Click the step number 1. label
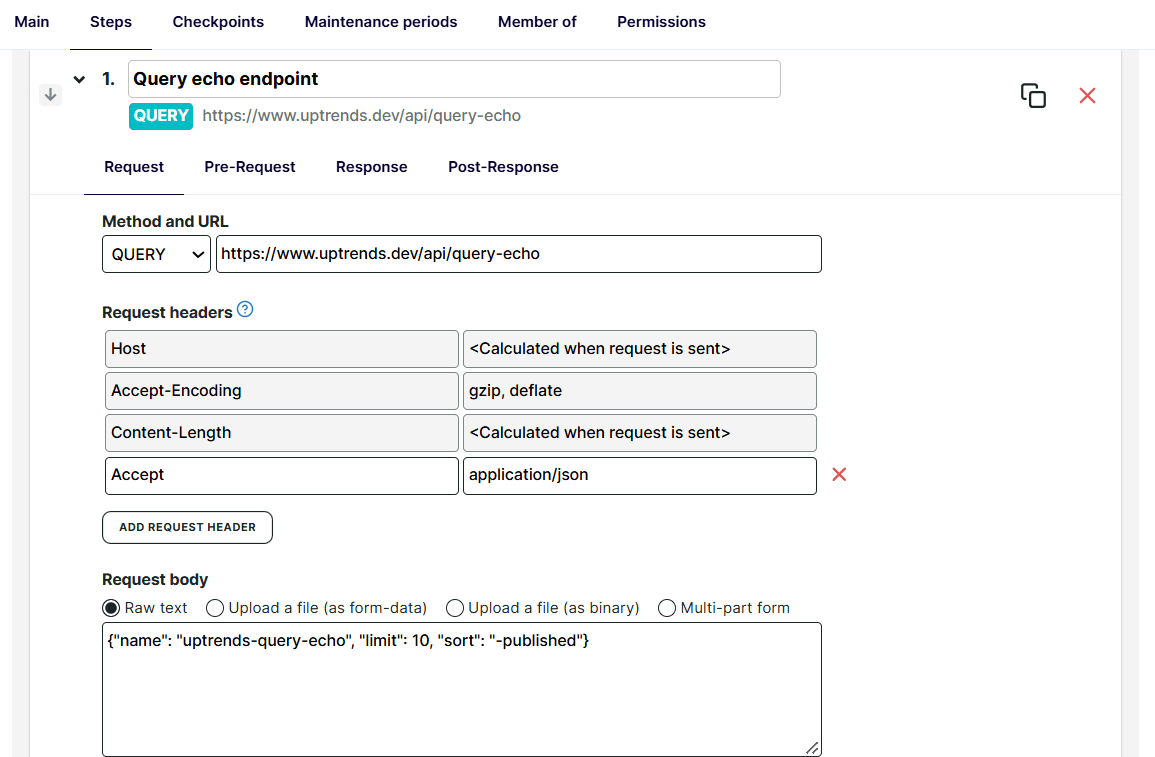1155x757 pixels. (108, 79)
